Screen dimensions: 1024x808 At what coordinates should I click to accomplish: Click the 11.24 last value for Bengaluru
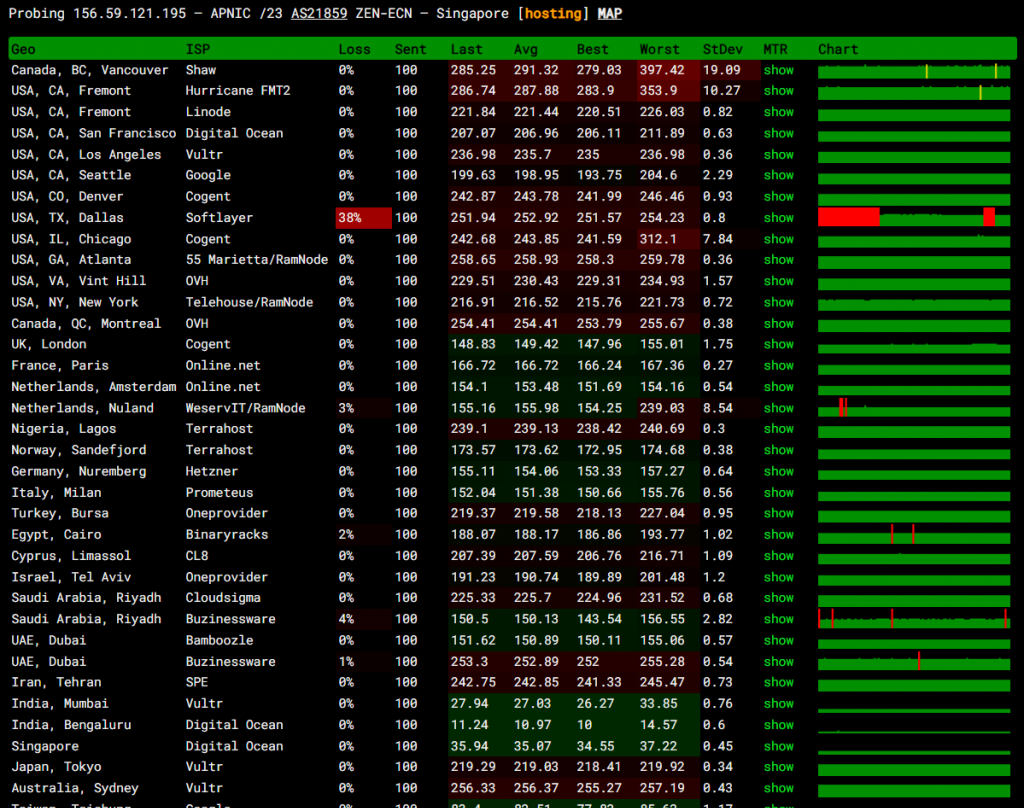(469, 726)
